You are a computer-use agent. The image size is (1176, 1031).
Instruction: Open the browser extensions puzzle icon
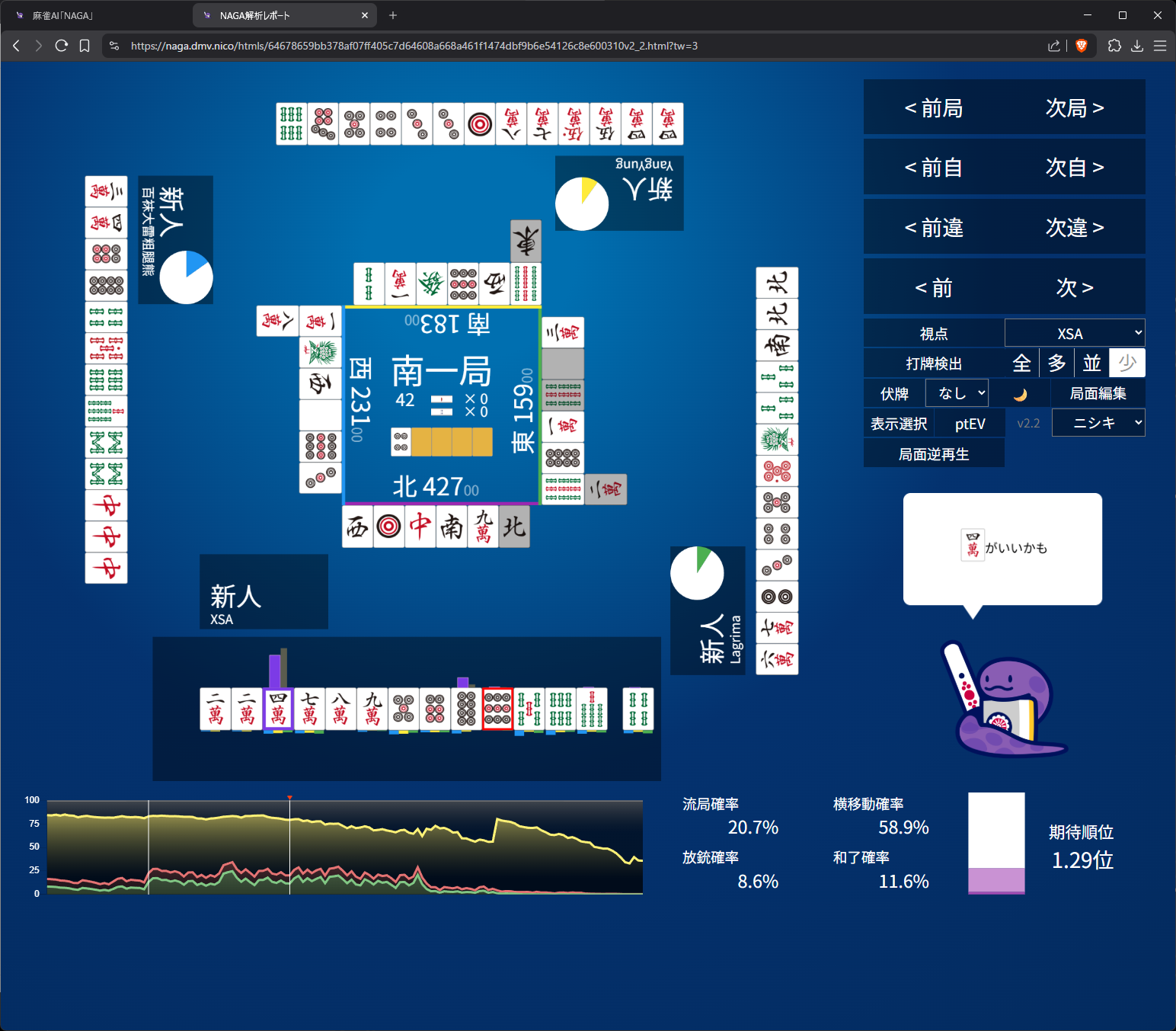click(1114, 46)
